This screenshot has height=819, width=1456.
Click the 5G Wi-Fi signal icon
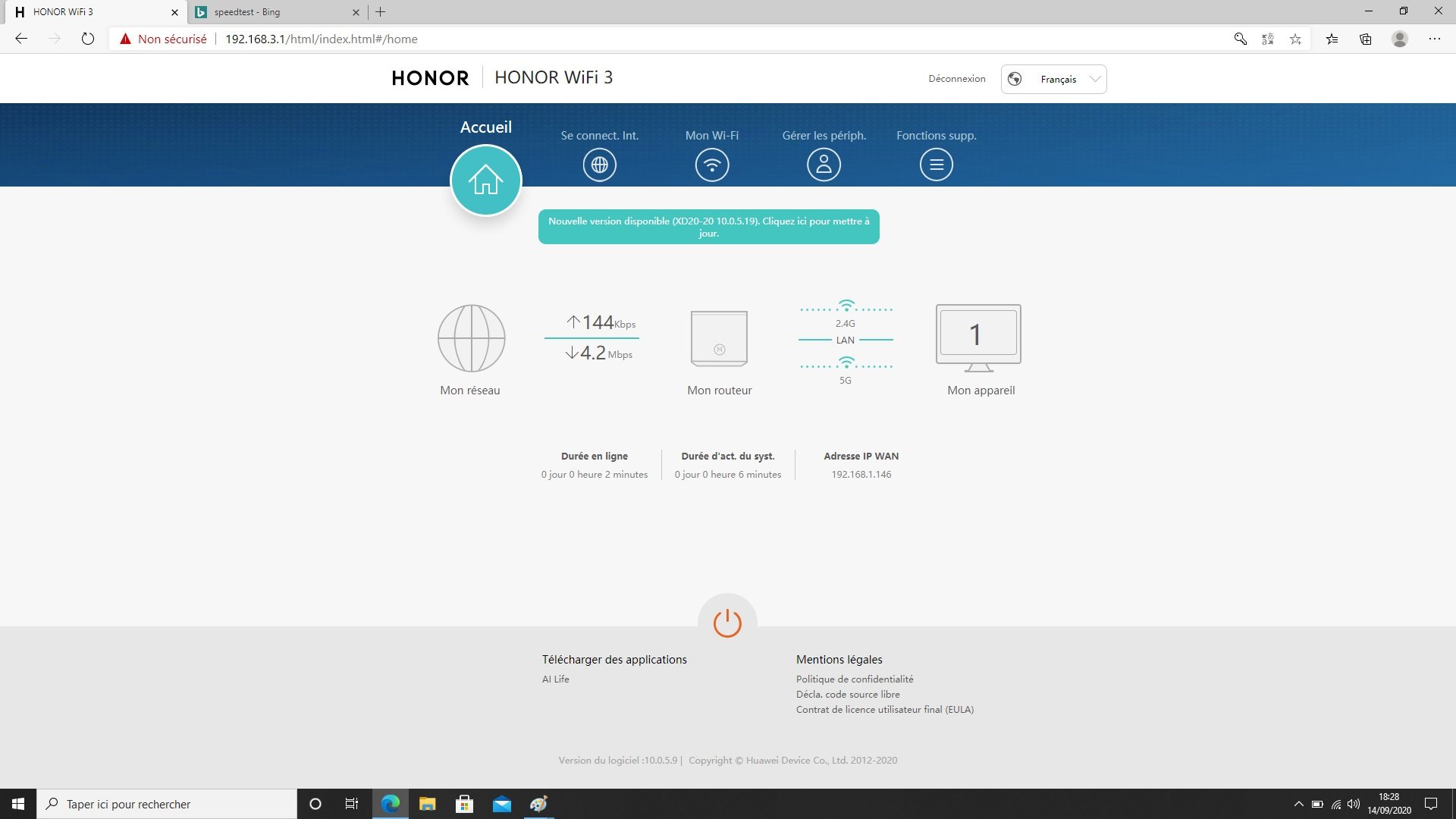pyautogui.click(x=846, y=362)
